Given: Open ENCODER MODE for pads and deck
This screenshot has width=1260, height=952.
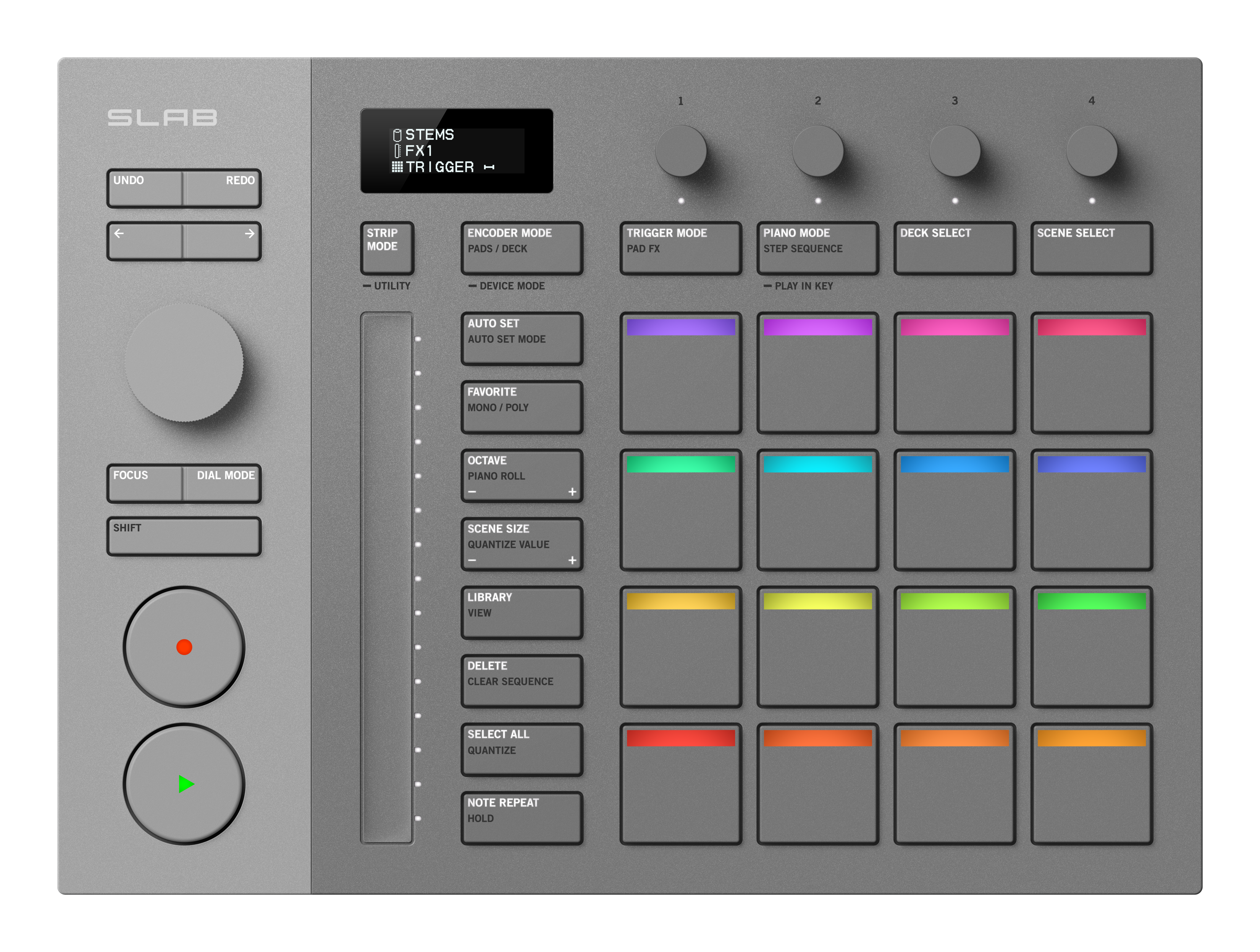Looking at the screenshot, I should 521,248.
